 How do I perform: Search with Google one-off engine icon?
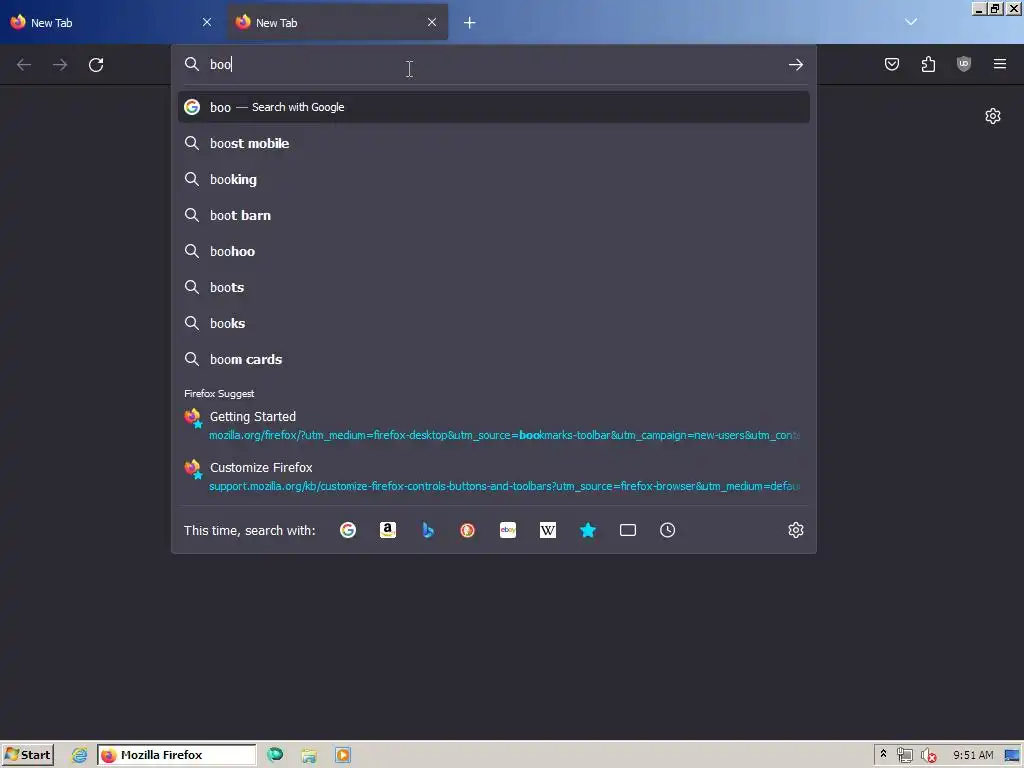click(348, 530)
